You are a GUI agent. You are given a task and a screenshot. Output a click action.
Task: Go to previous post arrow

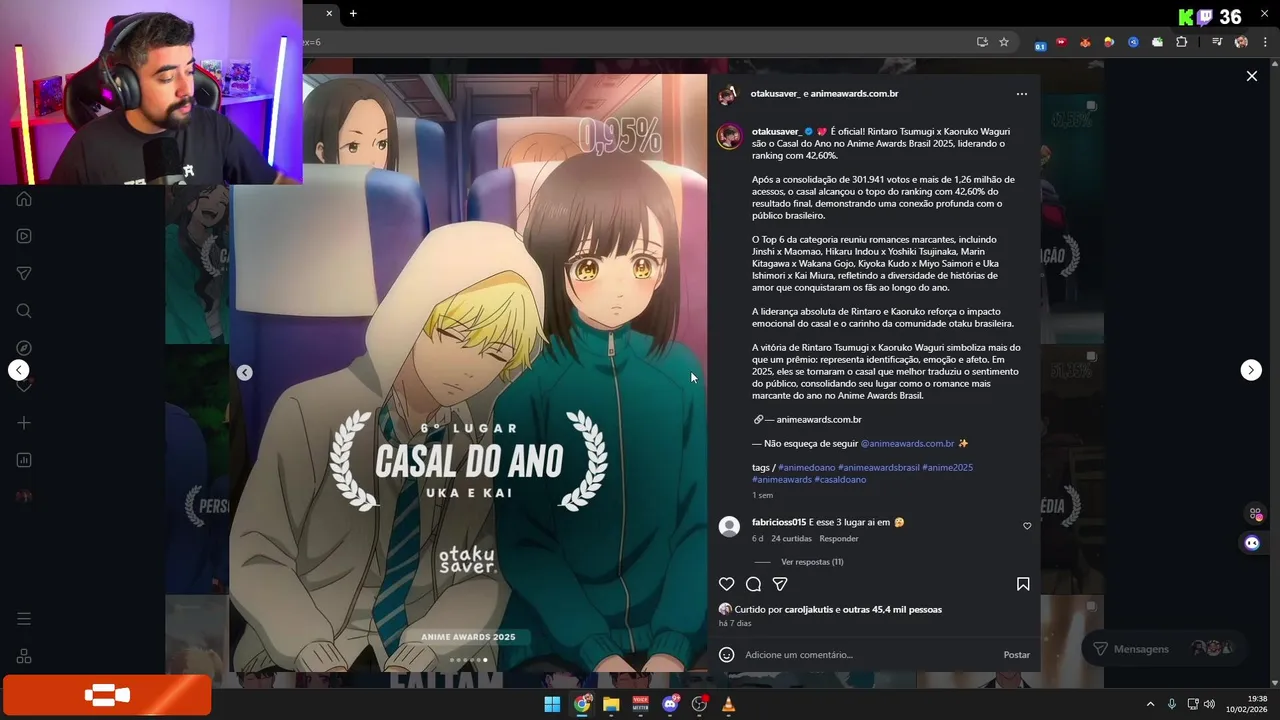pyautogui.click(x=19, y=370)
